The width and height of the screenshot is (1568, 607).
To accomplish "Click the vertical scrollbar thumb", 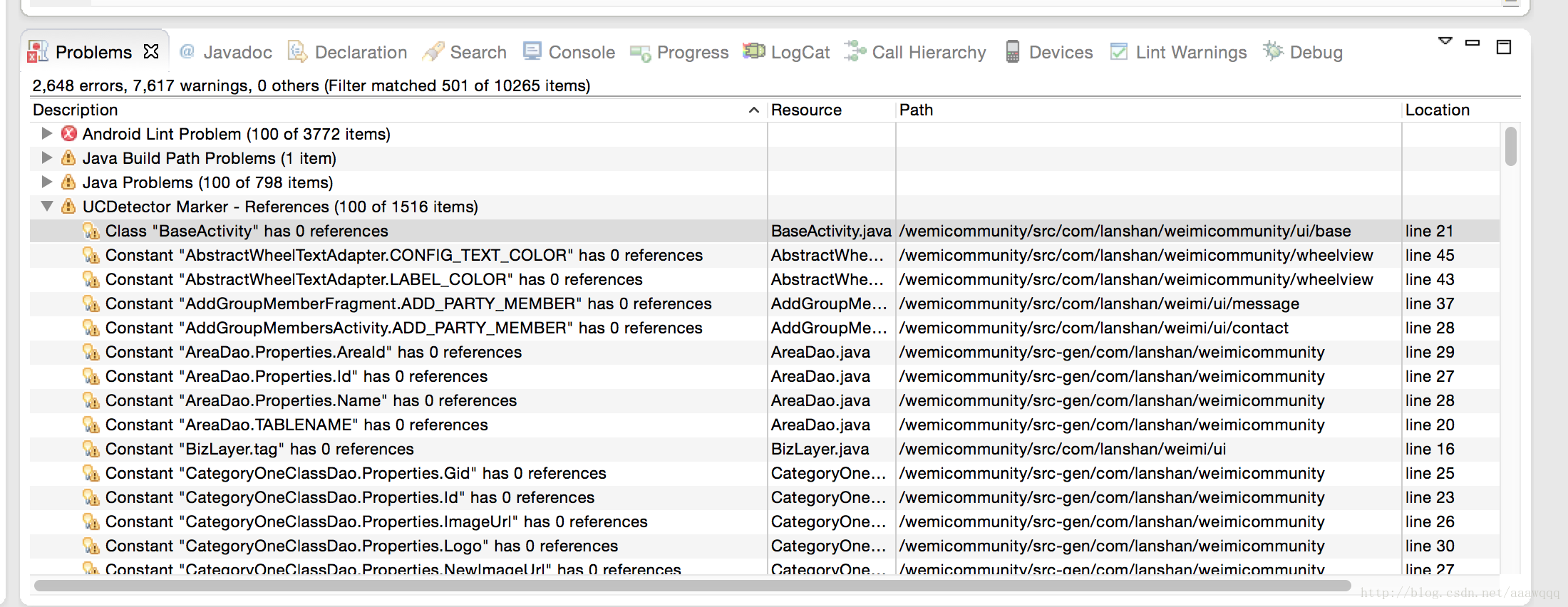I will 1510,146.
